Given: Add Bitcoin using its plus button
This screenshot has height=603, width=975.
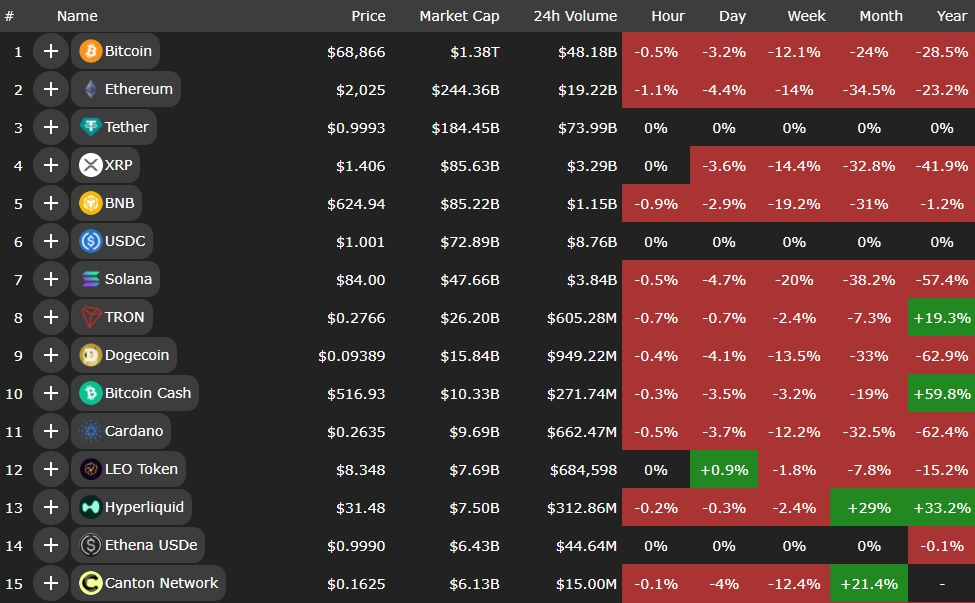Looking at the screenshot, I should pos(50,51).
